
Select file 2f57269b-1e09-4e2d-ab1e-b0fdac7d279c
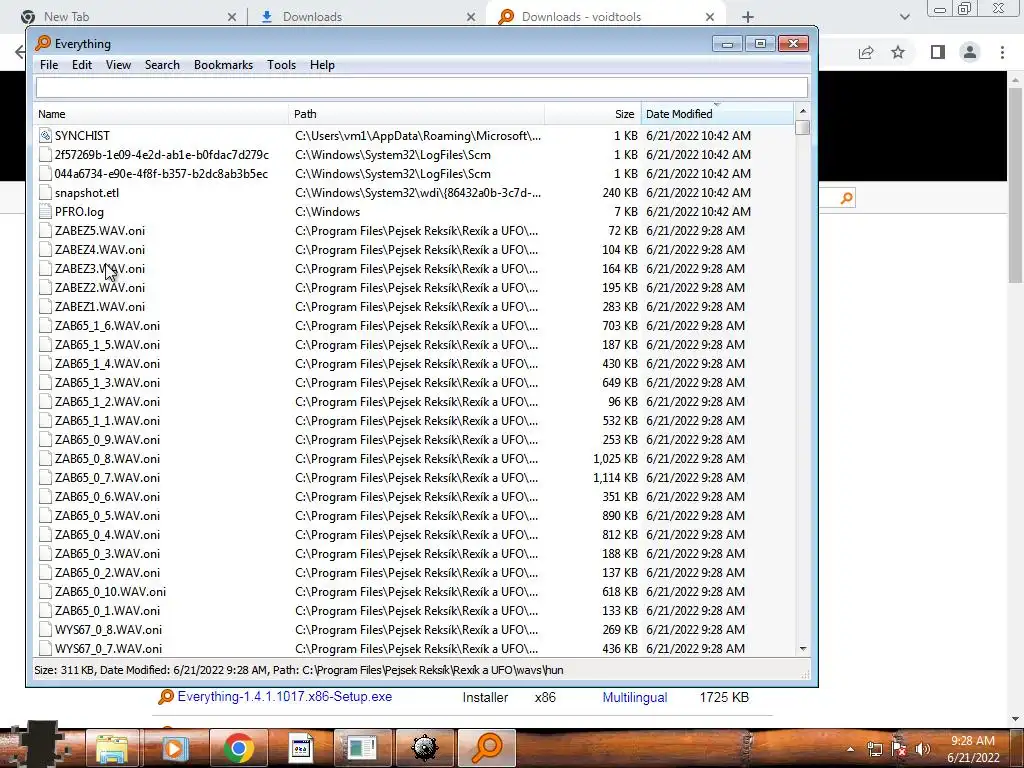click(x=161, y=155)
